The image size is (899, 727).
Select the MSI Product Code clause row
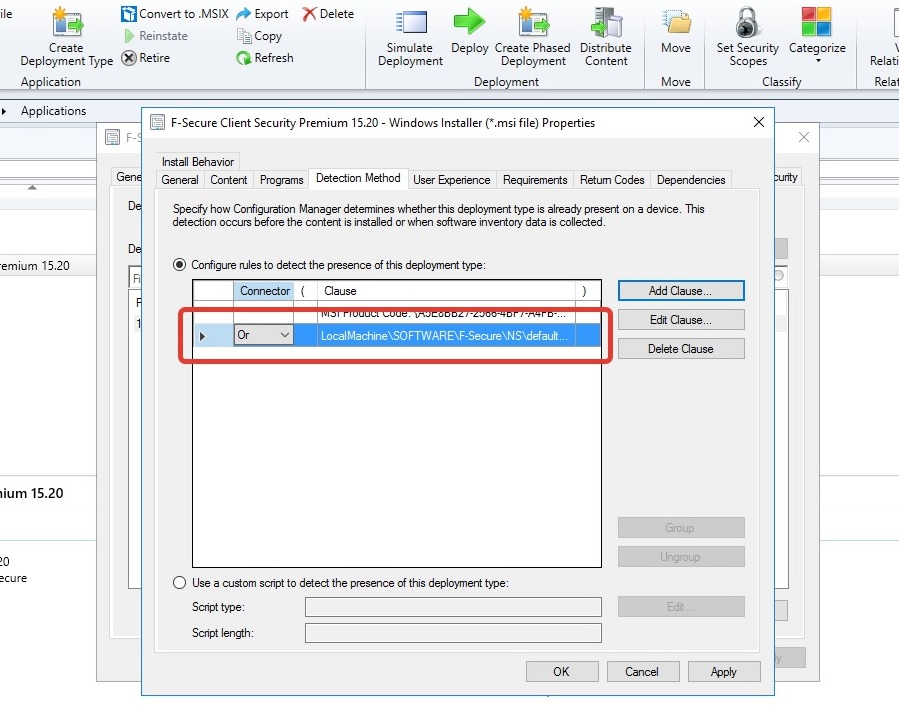tap(397, 313)
